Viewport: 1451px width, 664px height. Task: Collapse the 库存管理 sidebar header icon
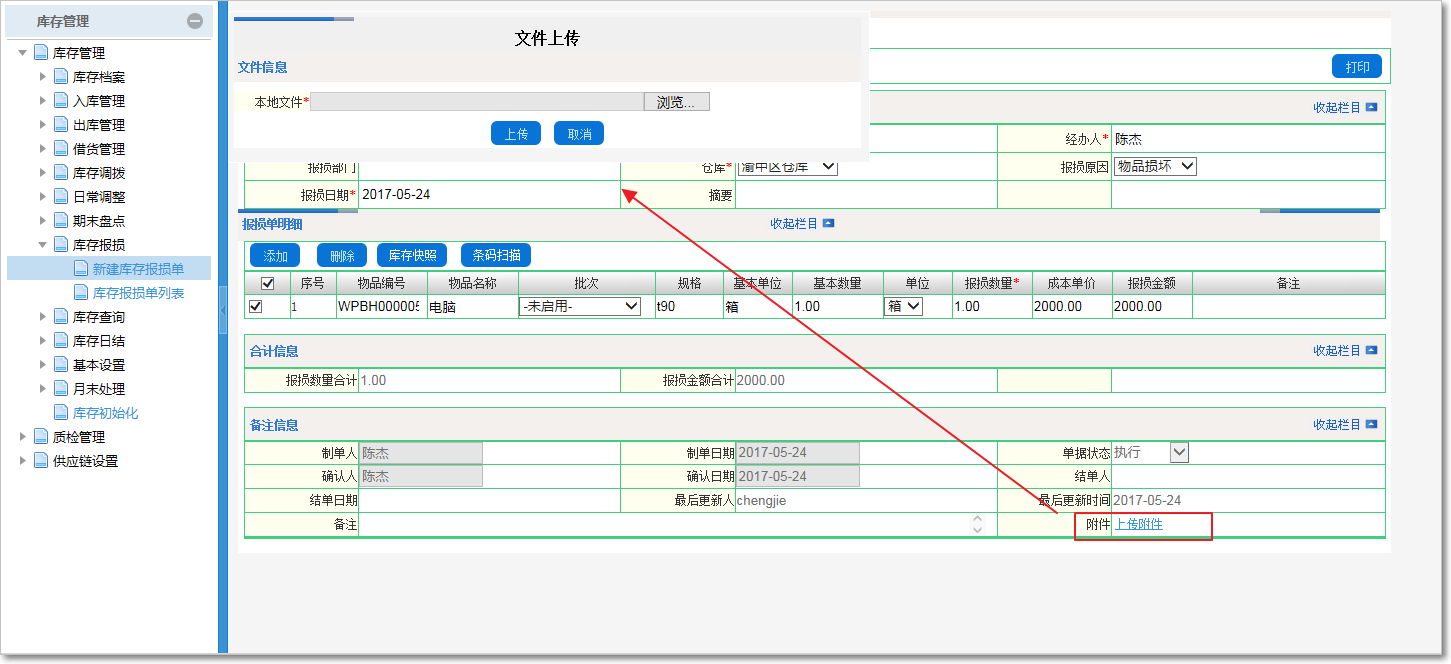tap(195, 21)
